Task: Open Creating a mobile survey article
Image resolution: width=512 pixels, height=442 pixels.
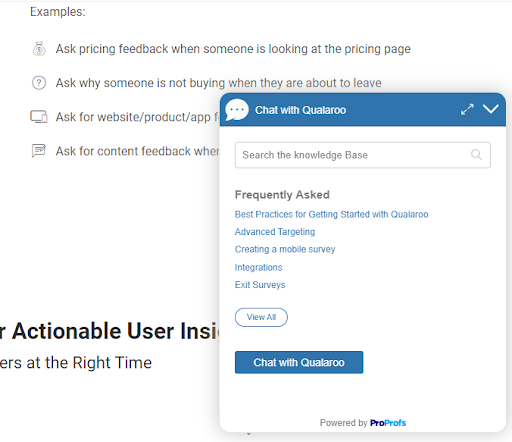Action: pyautogui.click(x=285, y=249)
